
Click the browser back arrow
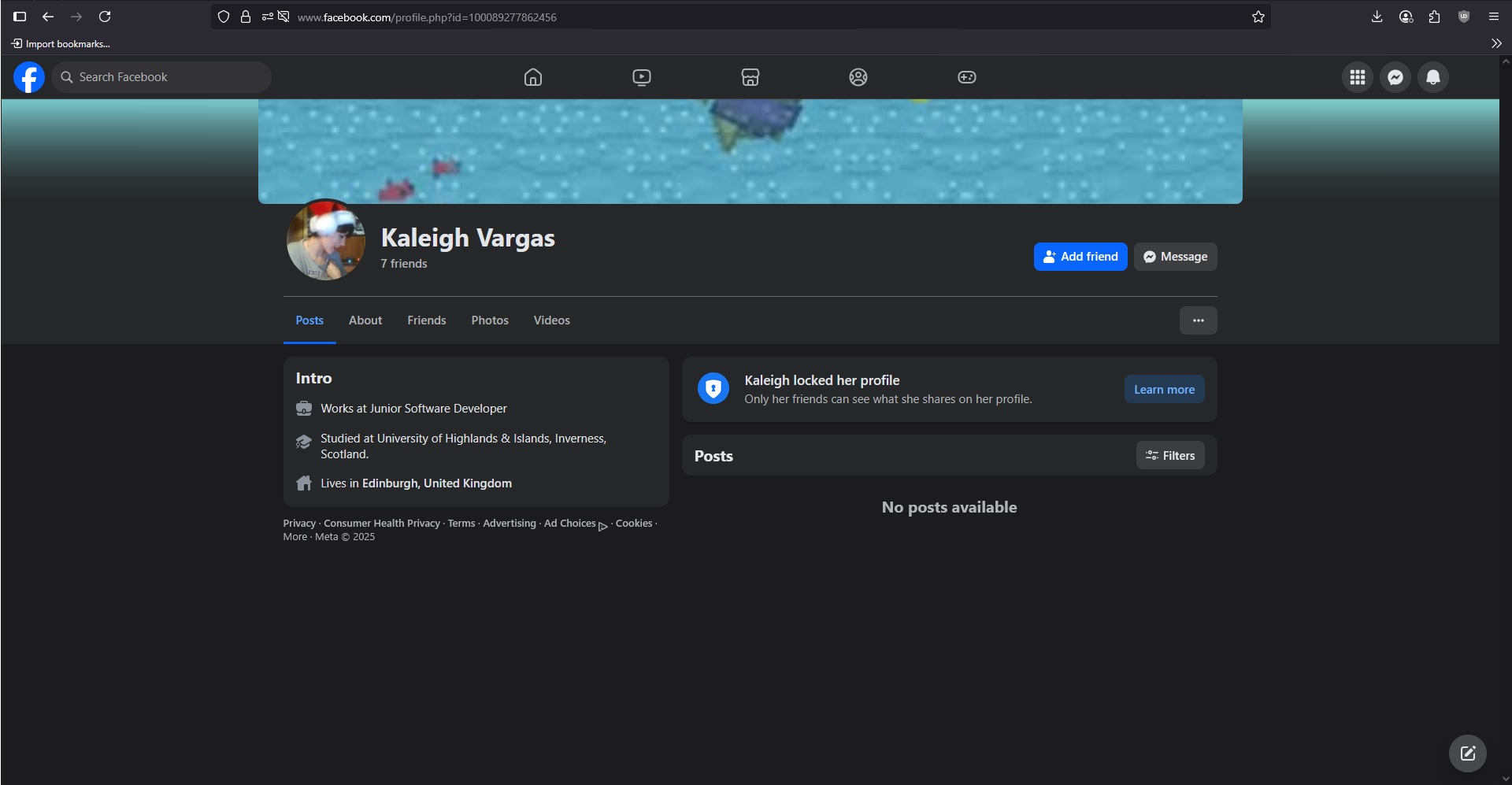tap(48, 17)
